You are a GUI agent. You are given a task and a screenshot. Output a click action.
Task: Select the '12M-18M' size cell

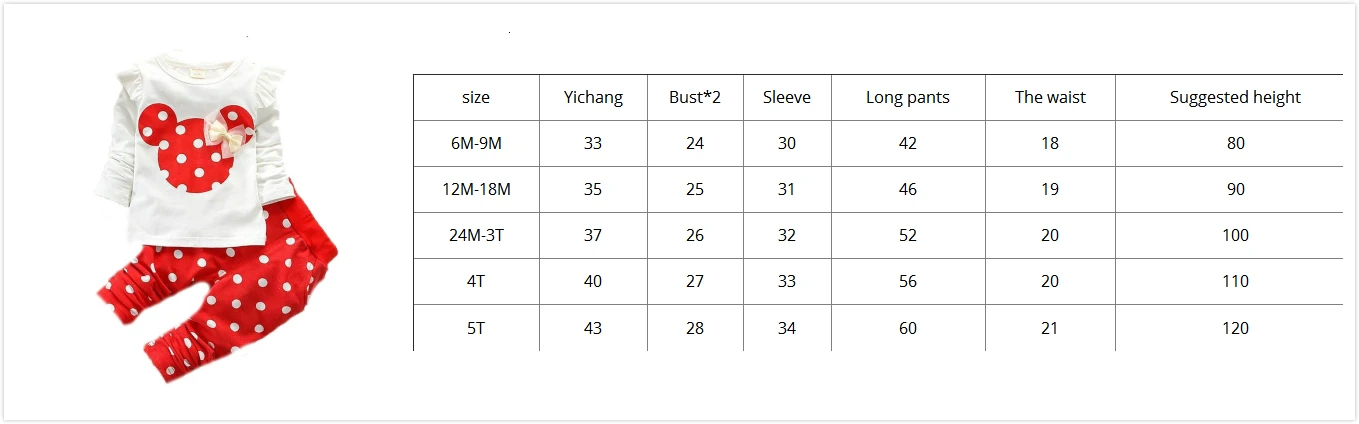(x=476, y=189)
